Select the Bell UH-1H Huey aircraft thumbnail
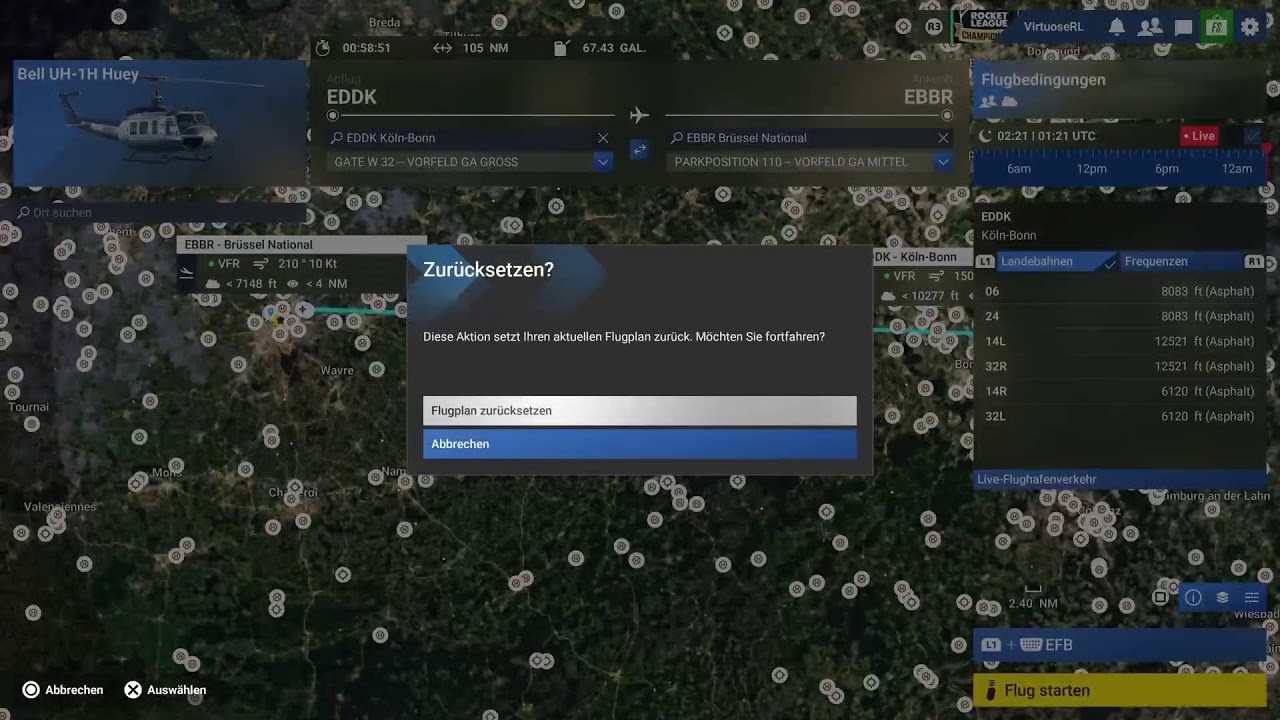 [x=160, y=123]
